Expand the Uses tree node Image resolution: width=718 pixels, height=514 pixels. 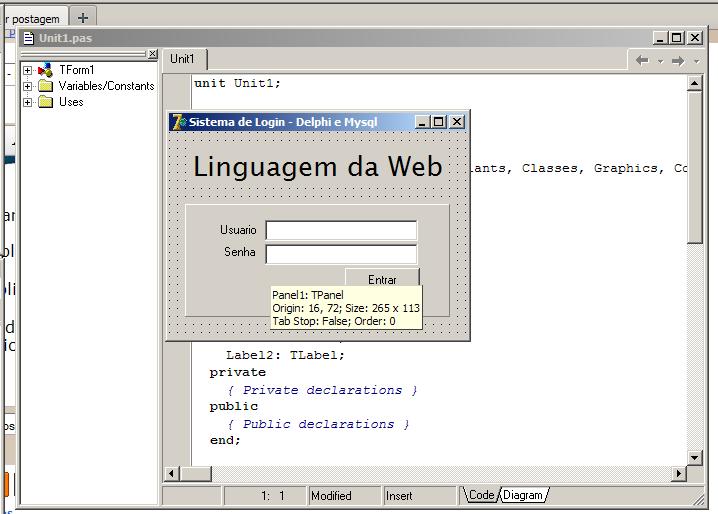27,102
